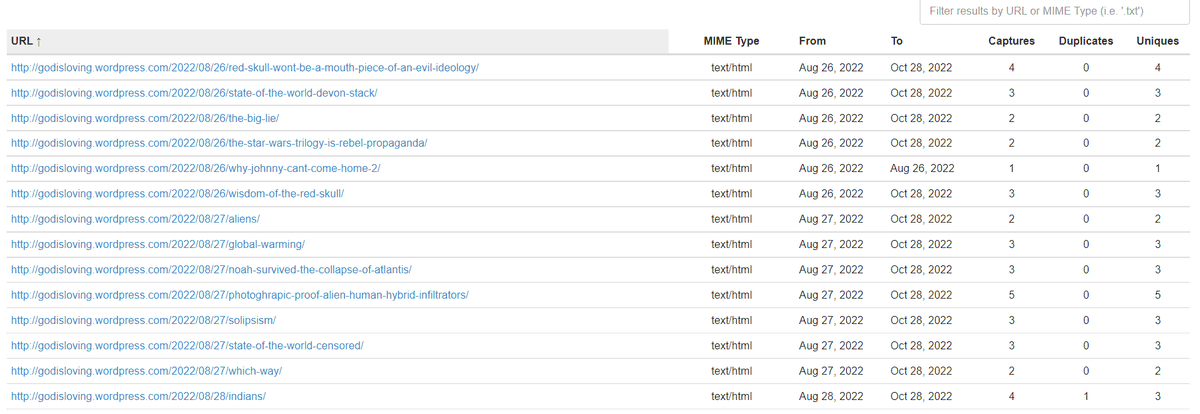This screenshot has height=414, width=1200.
Task: Click the filter results by URL input field
Action: (x=1054, y=11)
